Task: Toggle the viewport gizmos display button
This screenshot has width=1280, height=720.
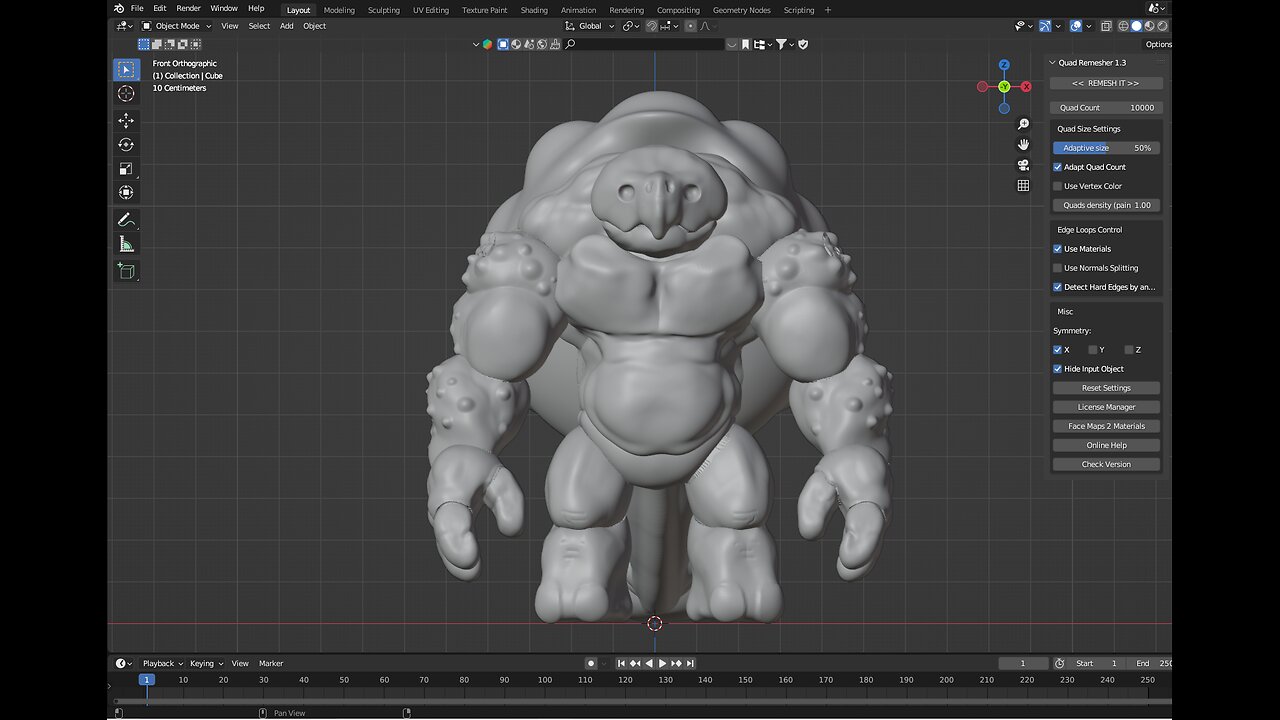Action: pyautogui.click(x=1045, y=26)
